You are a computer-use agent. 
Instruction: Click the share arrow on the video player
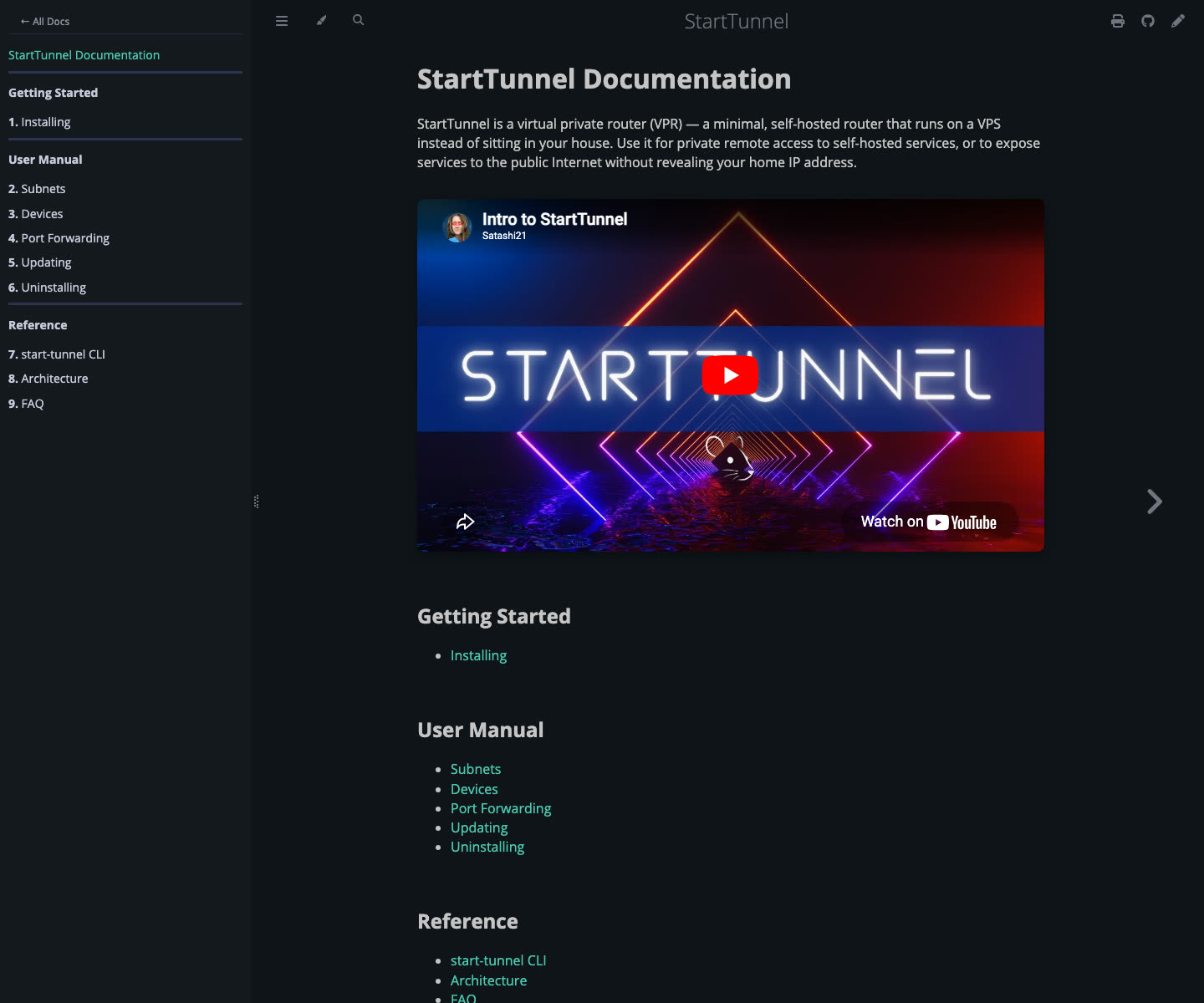click(x=466, y=521)
